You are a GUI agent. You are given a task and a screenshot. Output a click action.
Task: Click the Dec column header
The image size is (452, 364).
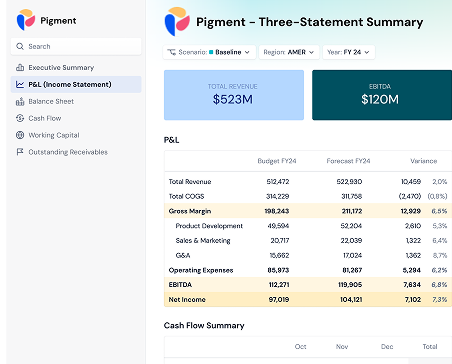pos(387,347)
